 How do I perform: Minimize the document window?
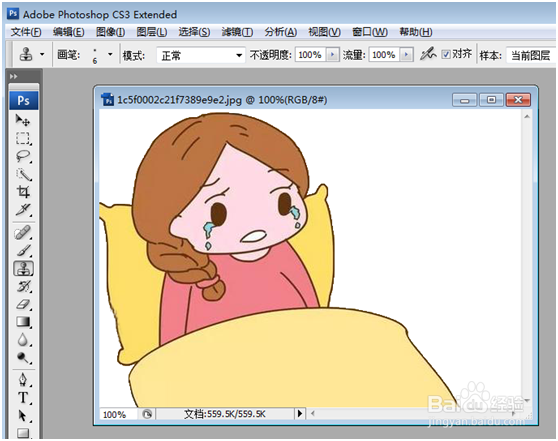[x=464, y=100]
